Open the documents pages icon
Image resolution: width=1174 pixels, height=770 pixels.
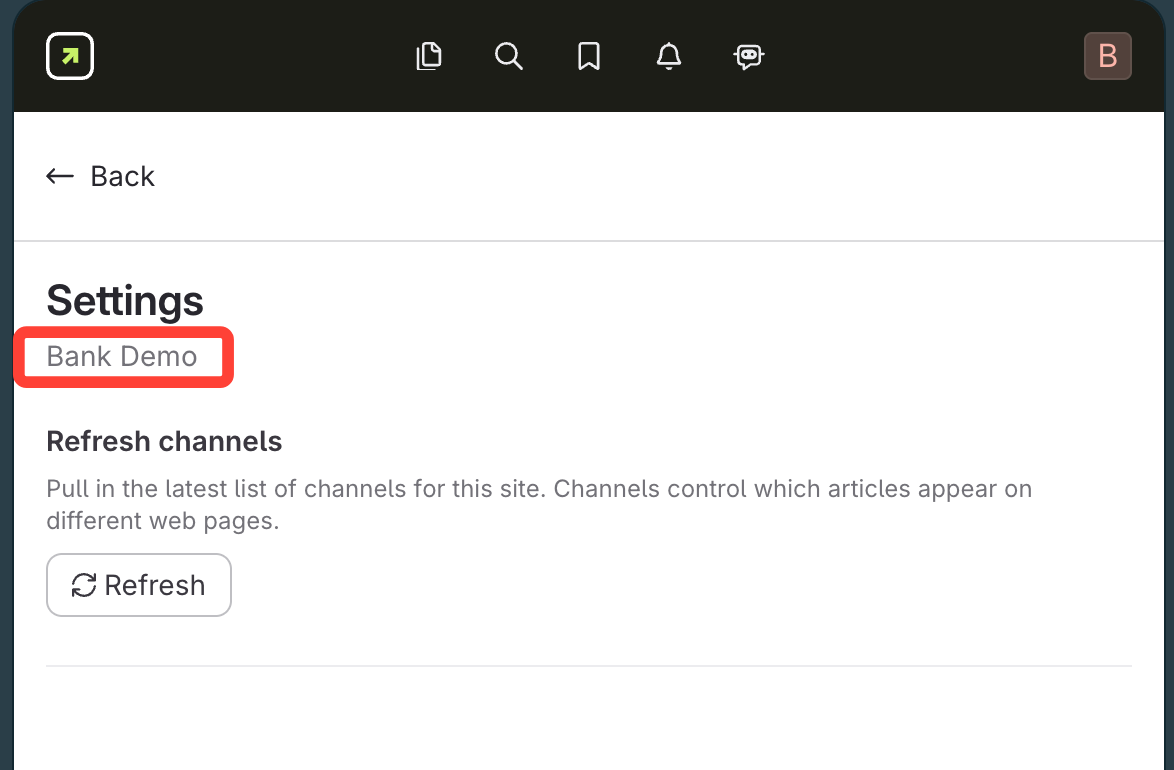coord(429,56)
